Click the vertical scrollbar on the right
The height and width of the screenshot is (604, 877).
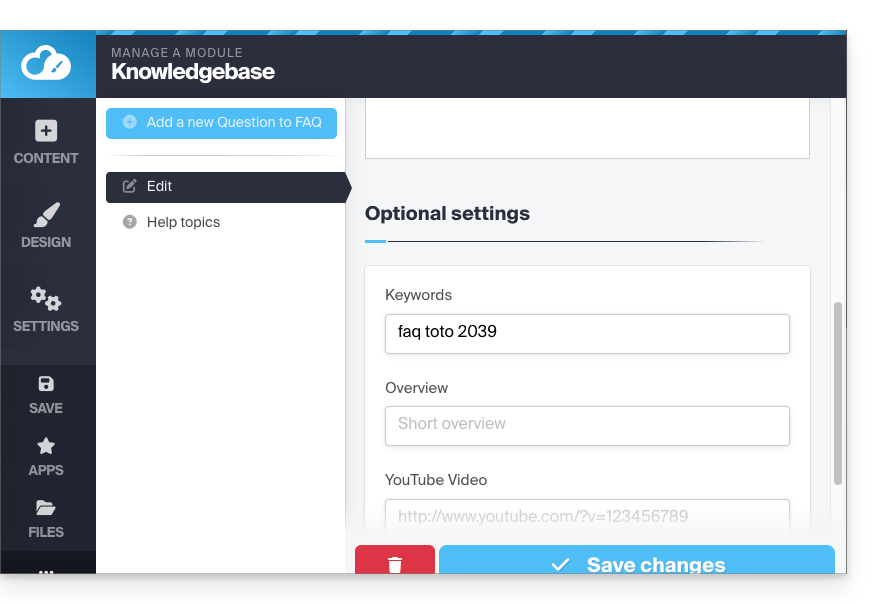[x=838, y=394]
